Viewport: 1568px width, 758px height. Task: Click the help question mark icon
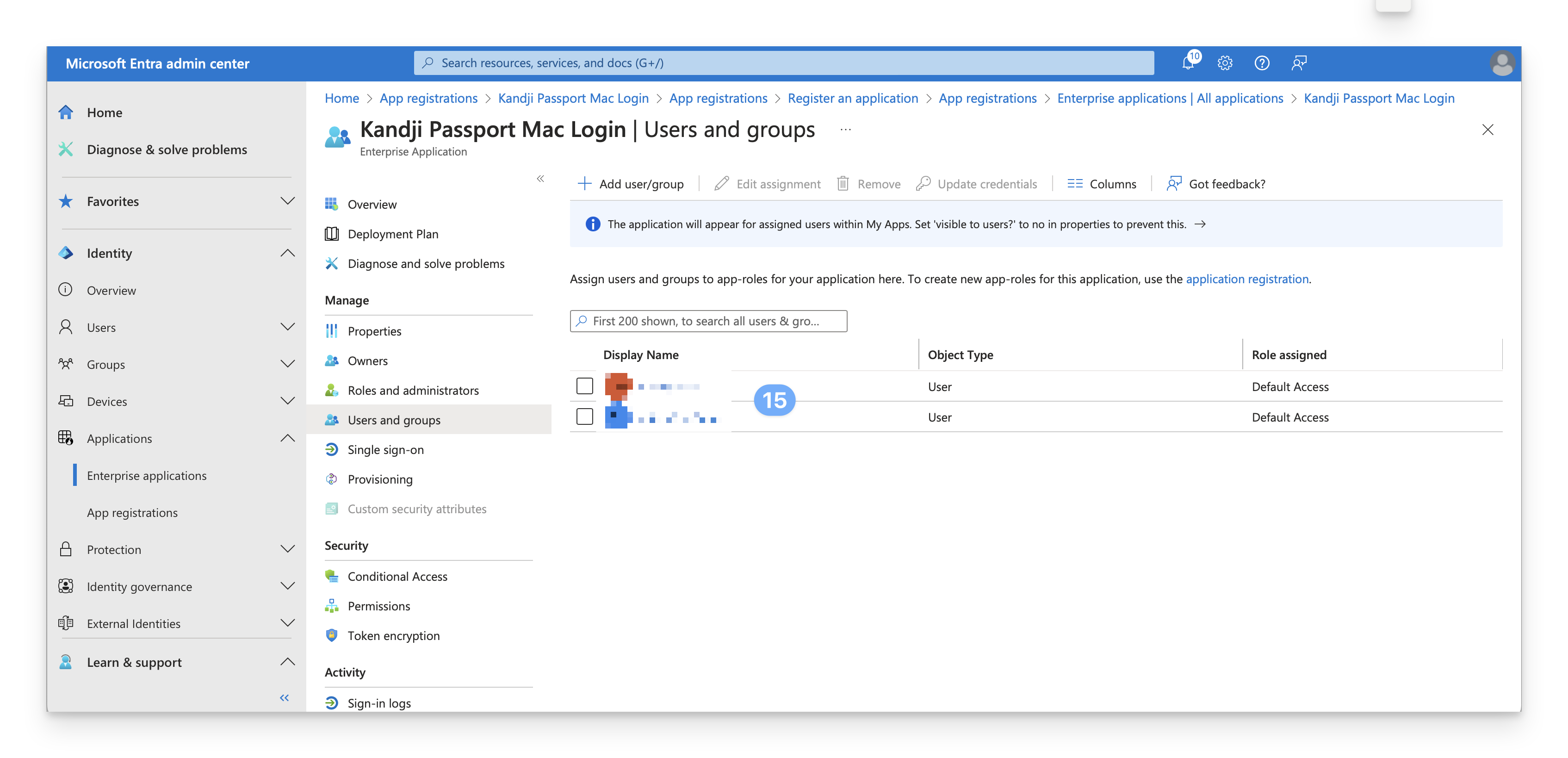pos(1262,63)
